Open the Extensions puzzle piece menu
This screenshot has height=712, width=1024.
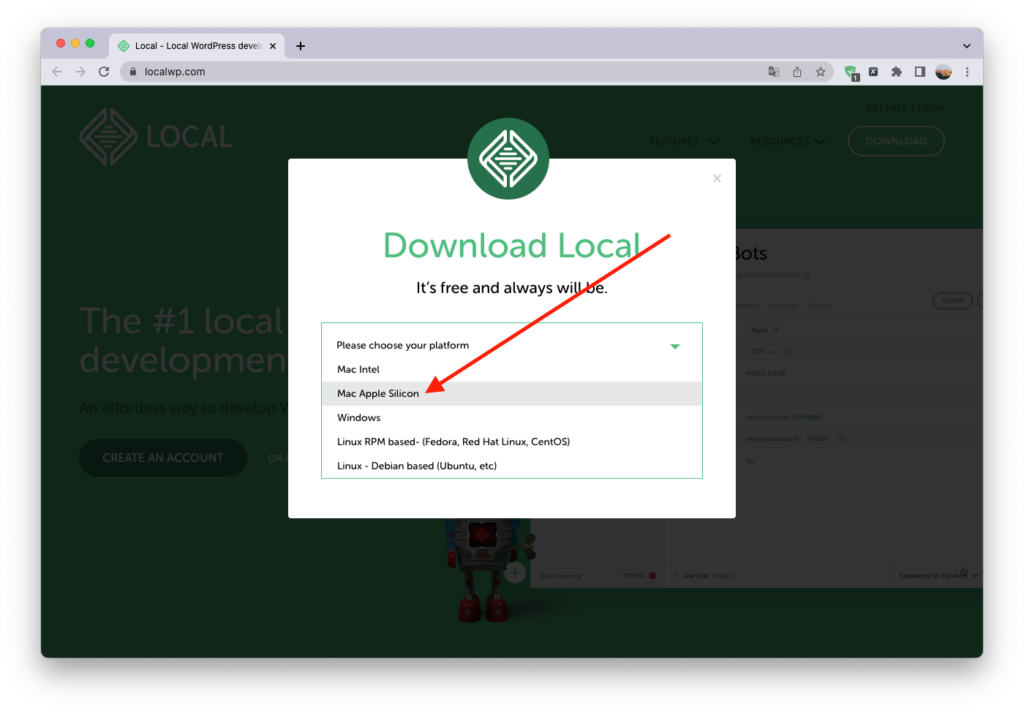click(x=897, y=72)
